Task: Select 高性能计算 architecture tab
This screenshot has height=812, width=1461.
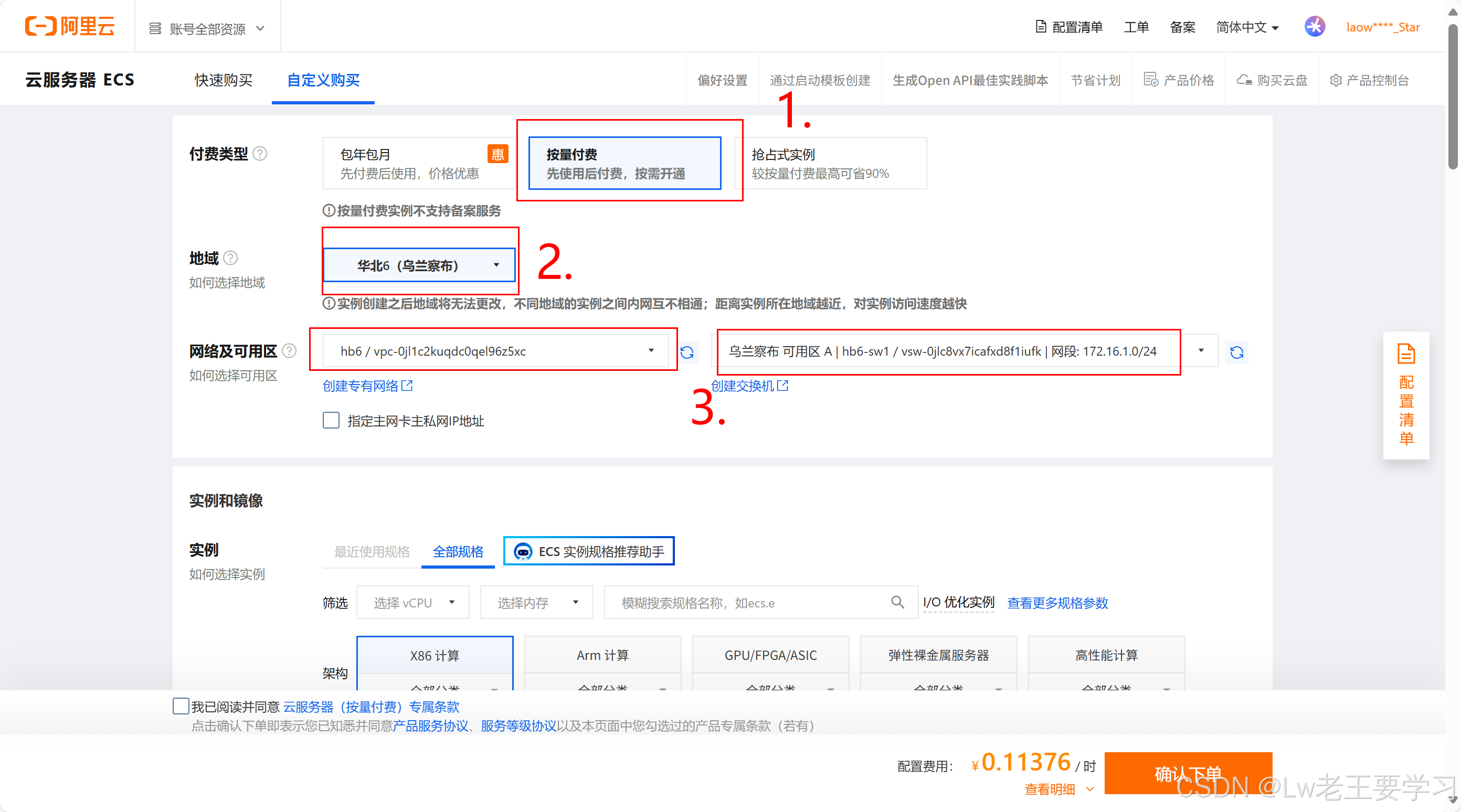Action: point(1106,656)
